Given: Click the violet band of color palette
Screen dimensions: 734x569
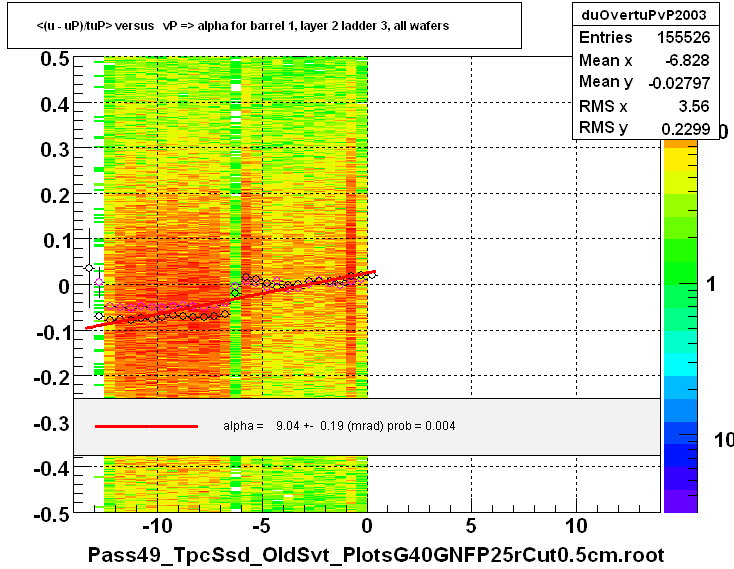Looking at the screenshot, I should (680, 501).
